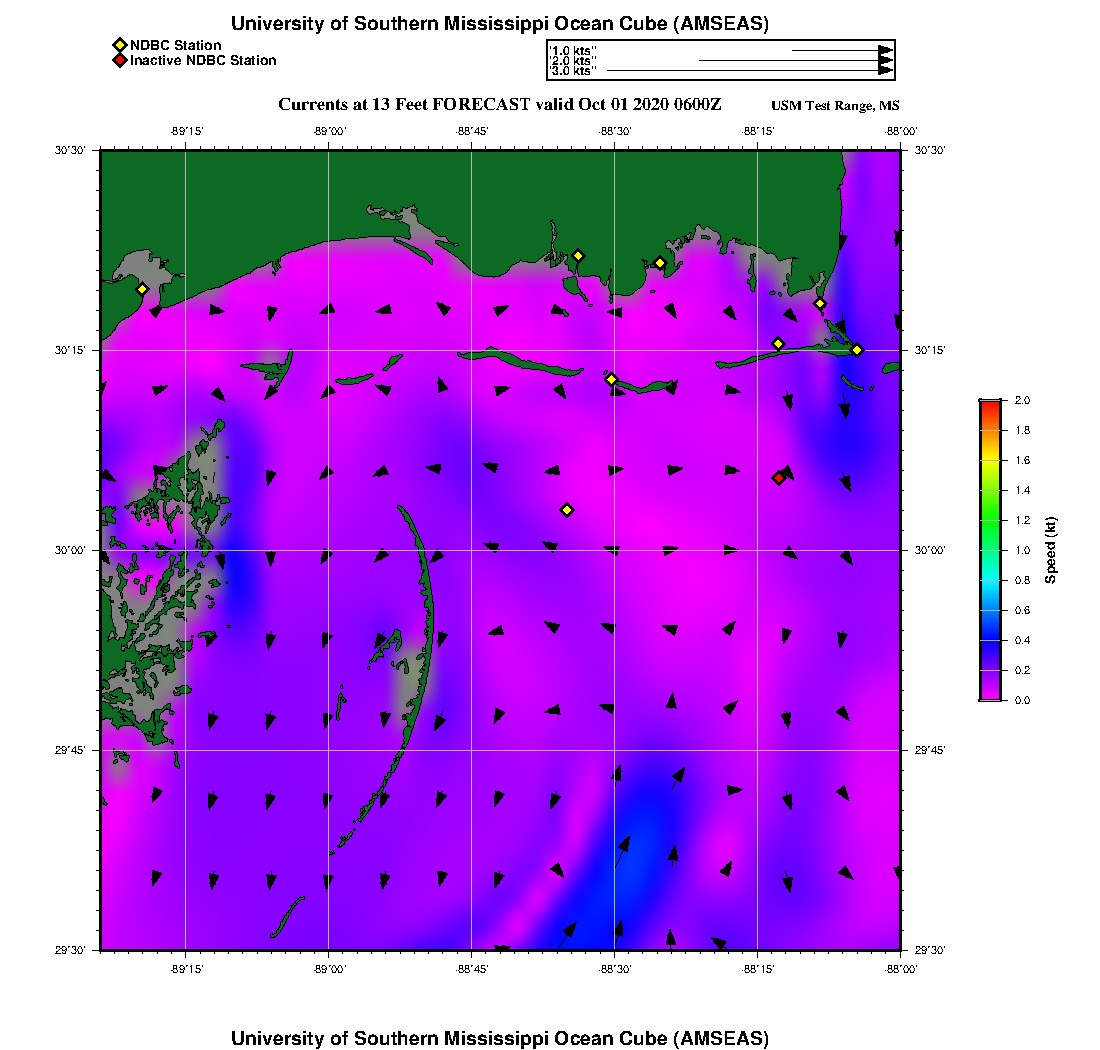The height and width of the screenshot is (1050, 1100).
Task: Click the 'USM Test Range, MS' label
Action: click(835, 107)
